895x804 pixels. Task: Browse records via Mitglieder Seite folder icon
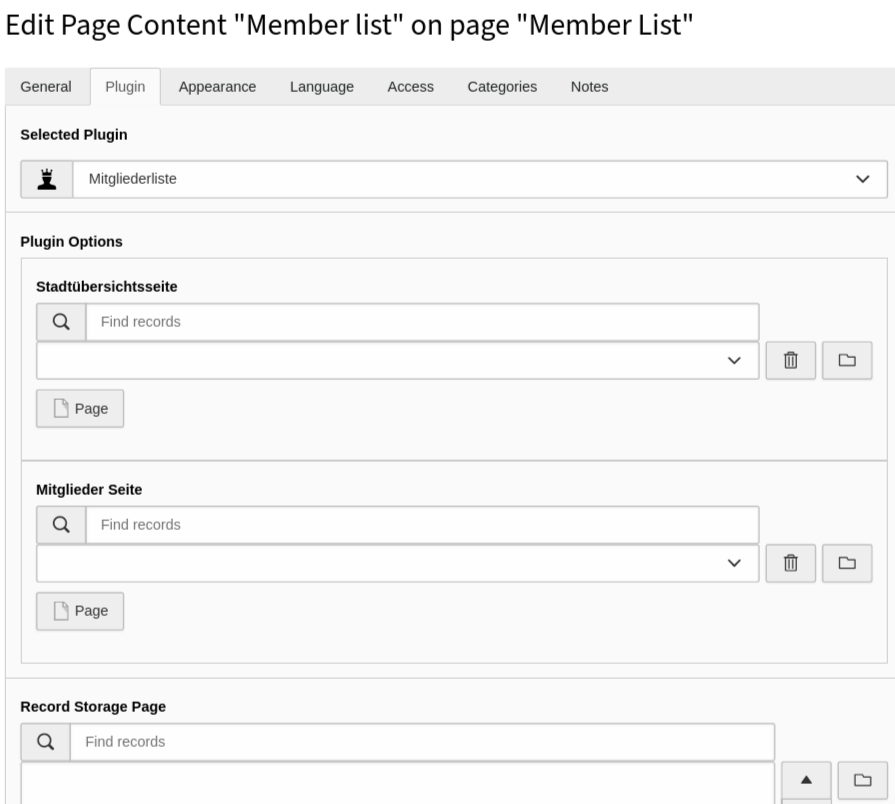click(x=847, y=563)
